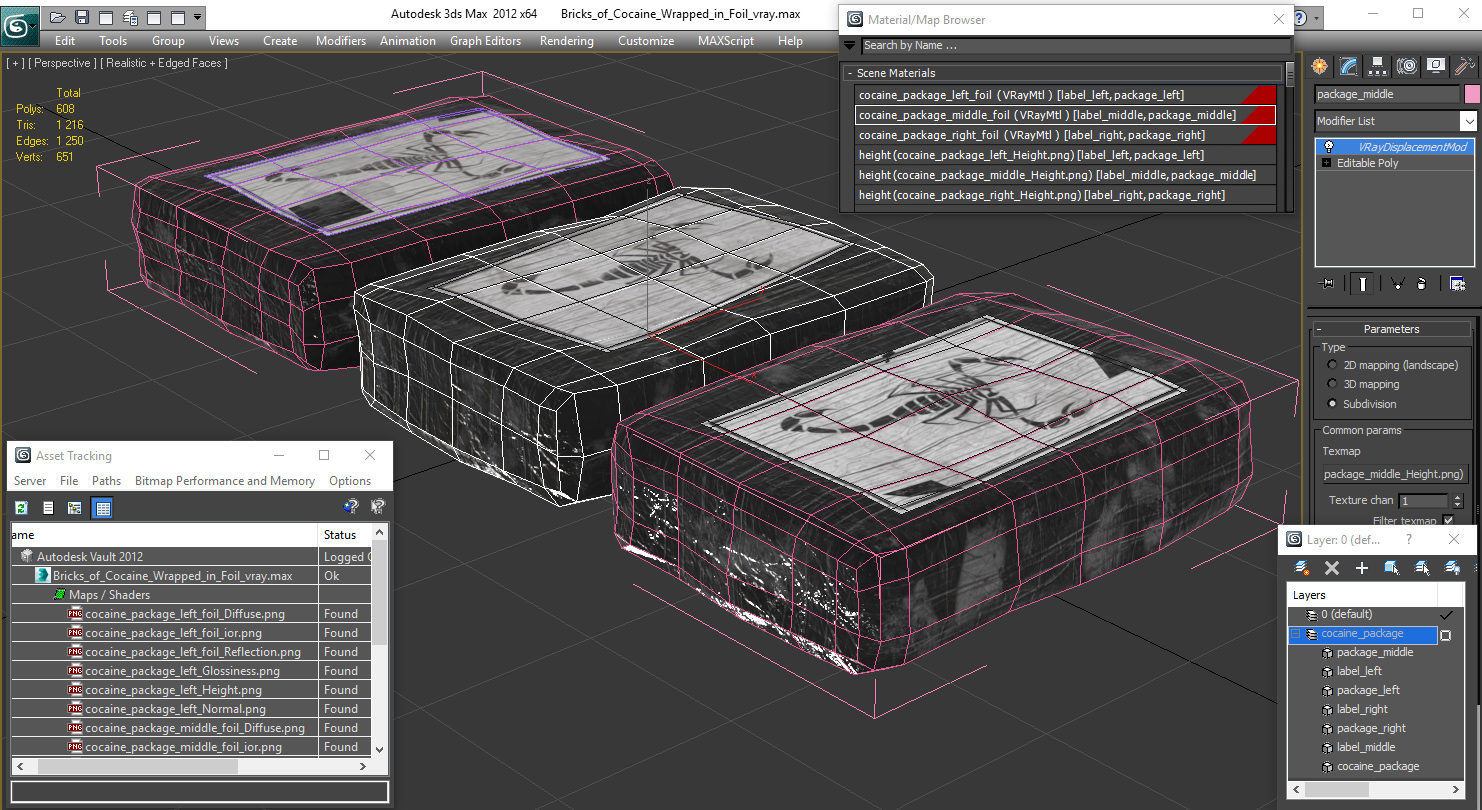Select 3D mapping radio button
Image resolution: width=1482 pixels, height=810 pixels.
point(1332,384)
